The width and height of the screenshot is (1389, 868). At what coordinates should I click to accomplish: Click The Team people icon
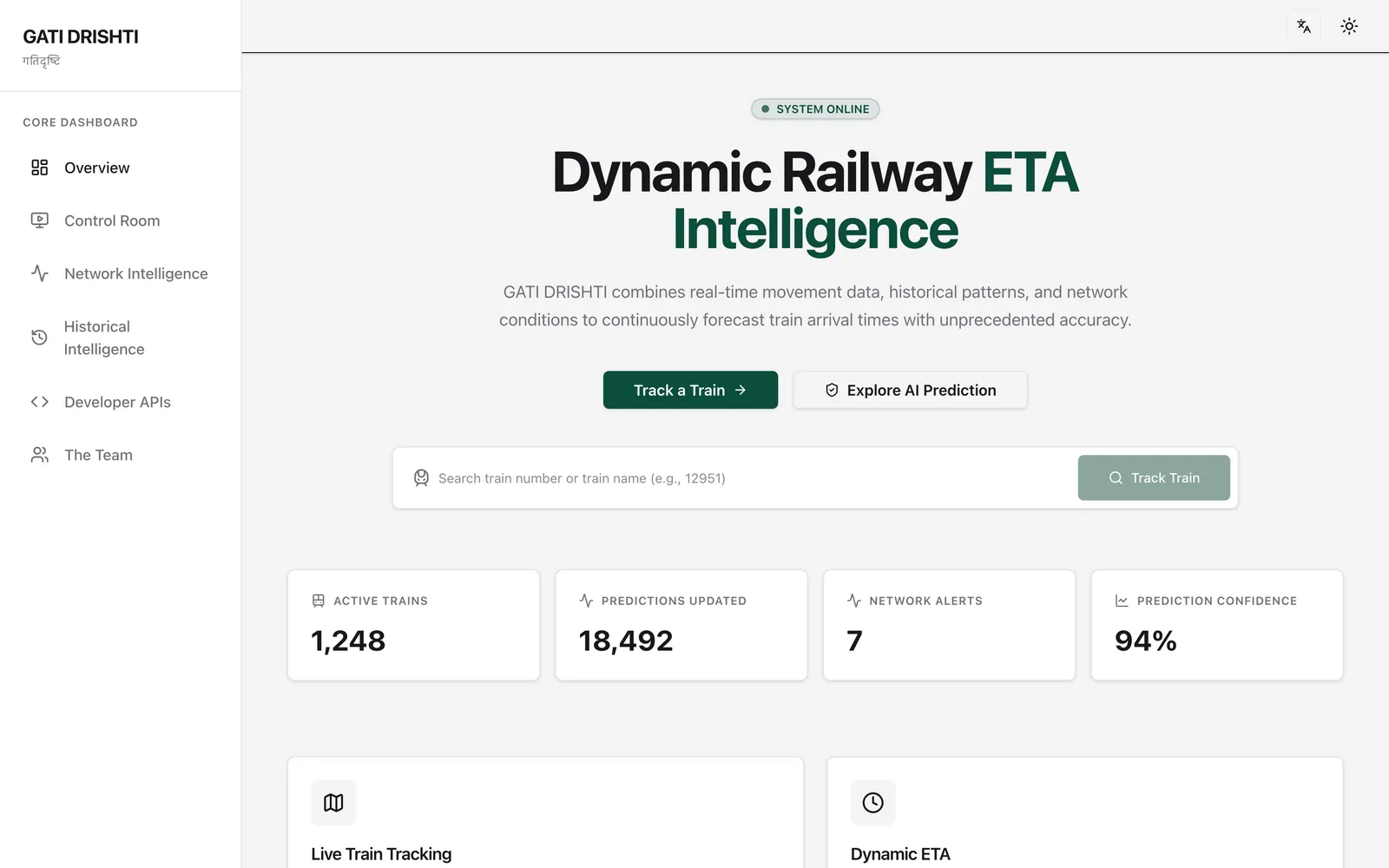[x=40, y=455]
